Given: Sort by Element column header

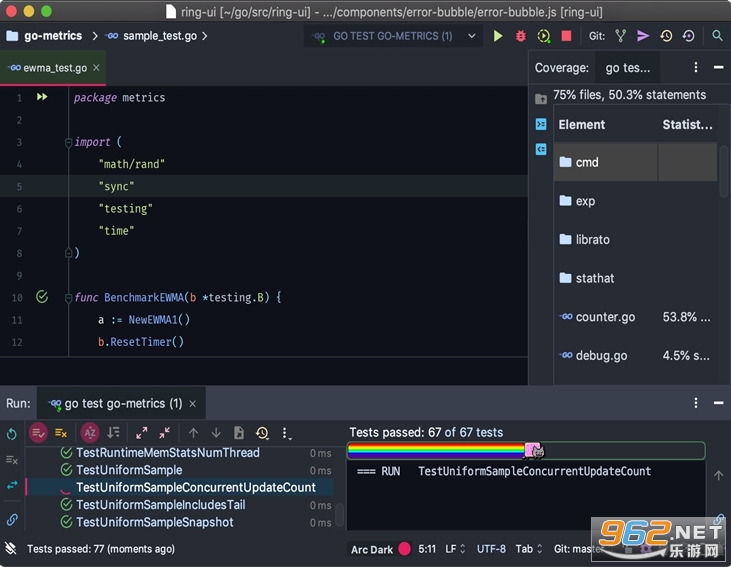Looking at the screenshot, I should 581,124.
